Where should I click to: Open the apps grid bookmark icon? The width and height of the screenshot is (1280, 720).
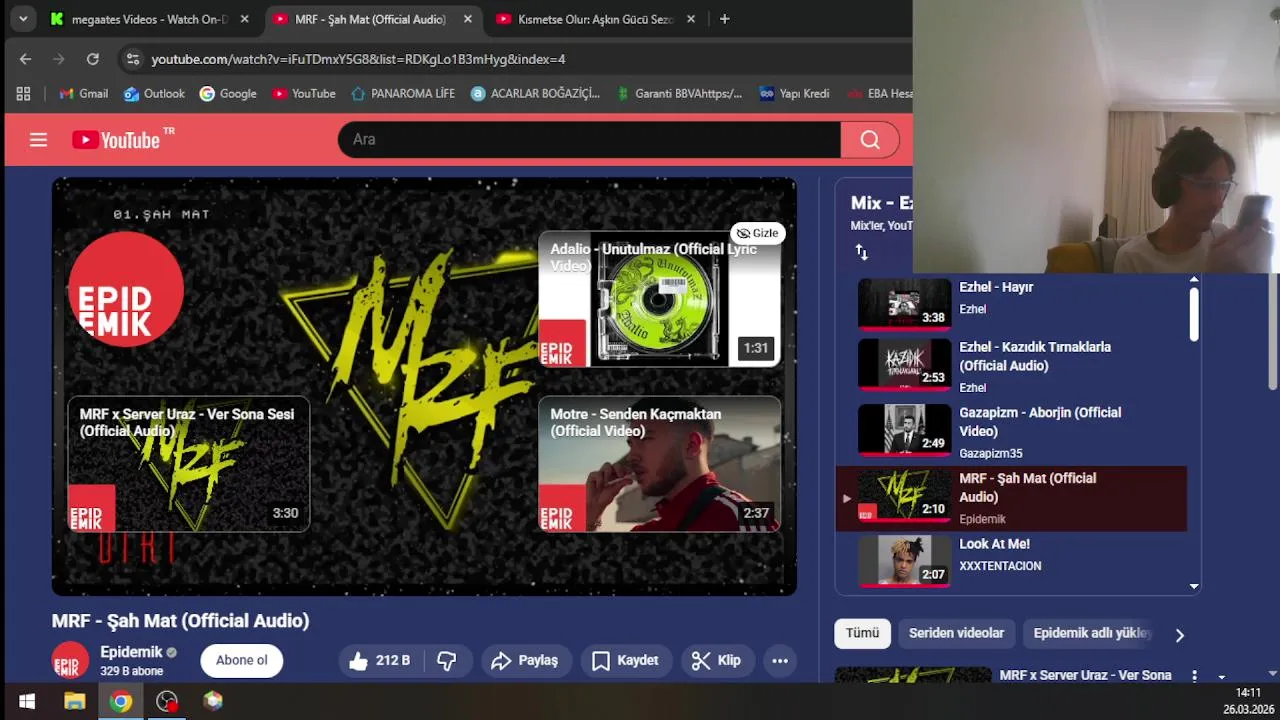point(23,94)
